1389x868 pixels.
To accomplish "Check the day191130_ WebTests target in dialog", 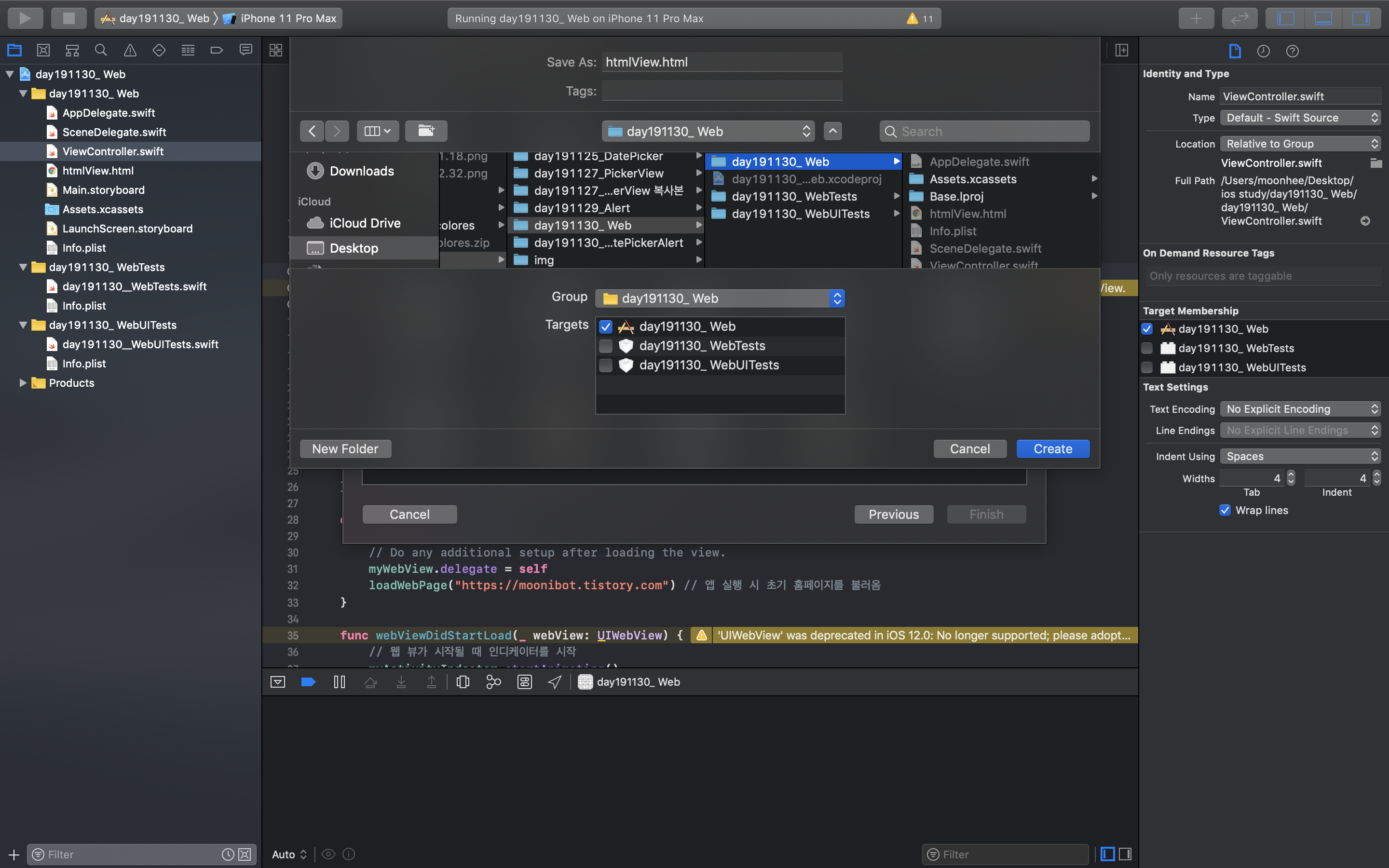I will click(606, 346).
